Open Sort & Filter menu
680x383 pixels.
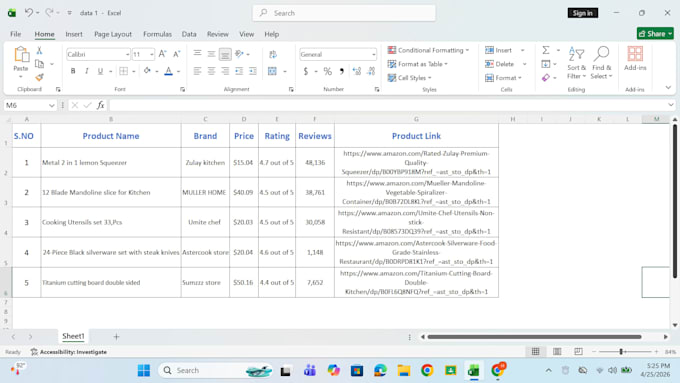[x=576, y=63]
